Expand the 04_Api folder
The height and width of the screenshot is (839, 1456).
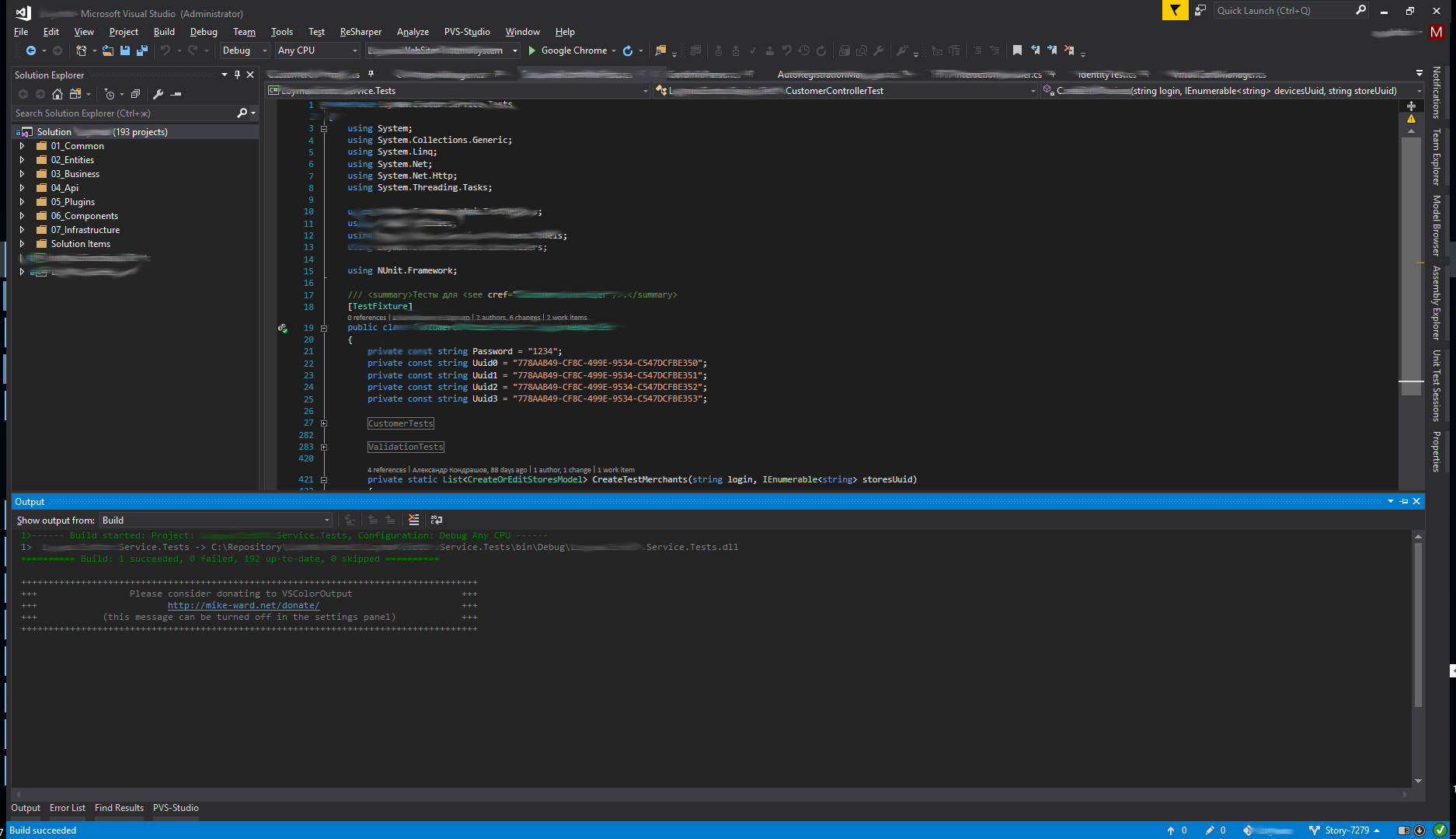click(22, 188)
